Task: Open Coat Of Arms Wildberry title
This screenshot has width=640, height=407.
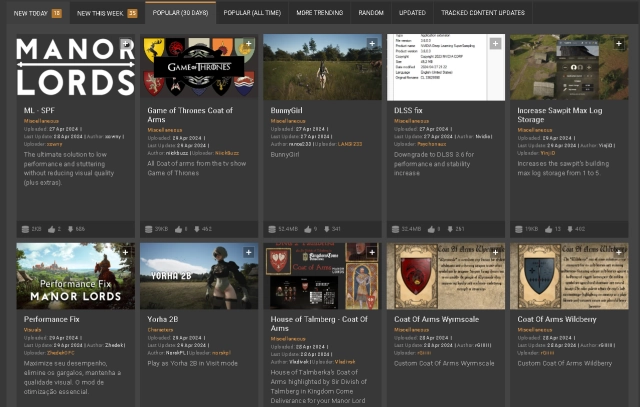Action: click(557, 319)
